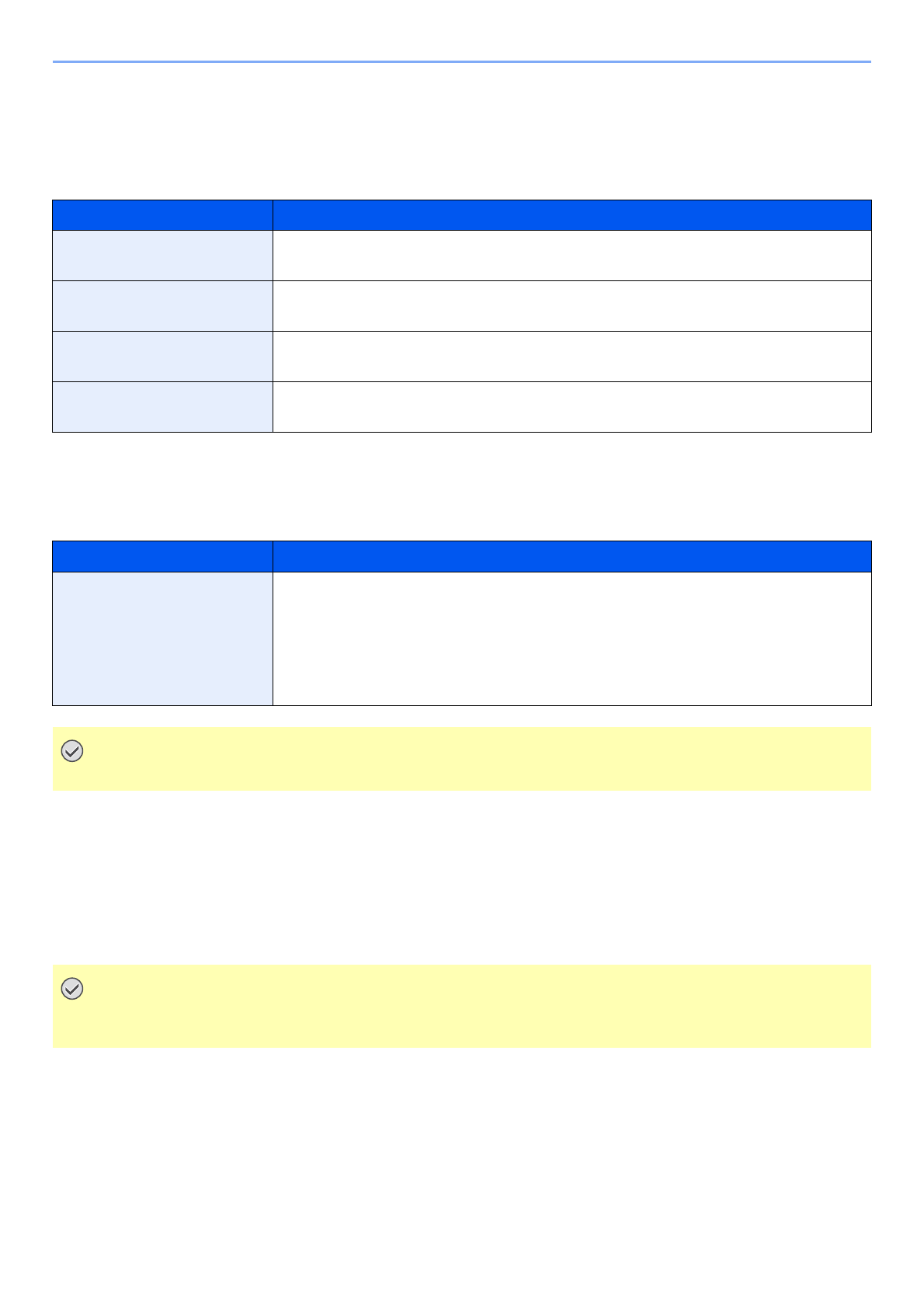Viewport: 924px width, 1308px height.
Task: Click the blank area between the two yellow notes
Action: (x=461, y=878)
